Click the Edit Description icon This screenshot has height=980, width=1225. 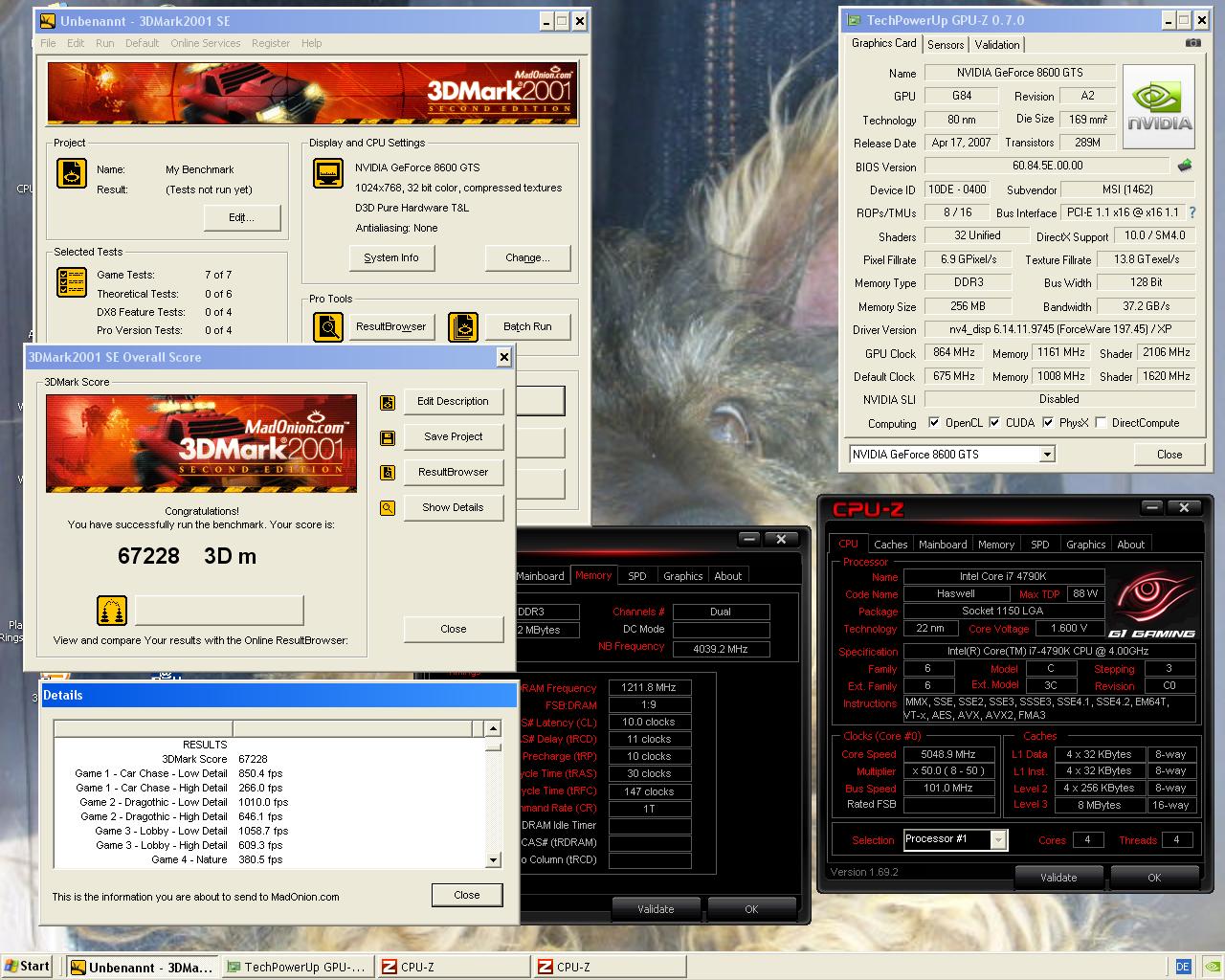[388, 403]
